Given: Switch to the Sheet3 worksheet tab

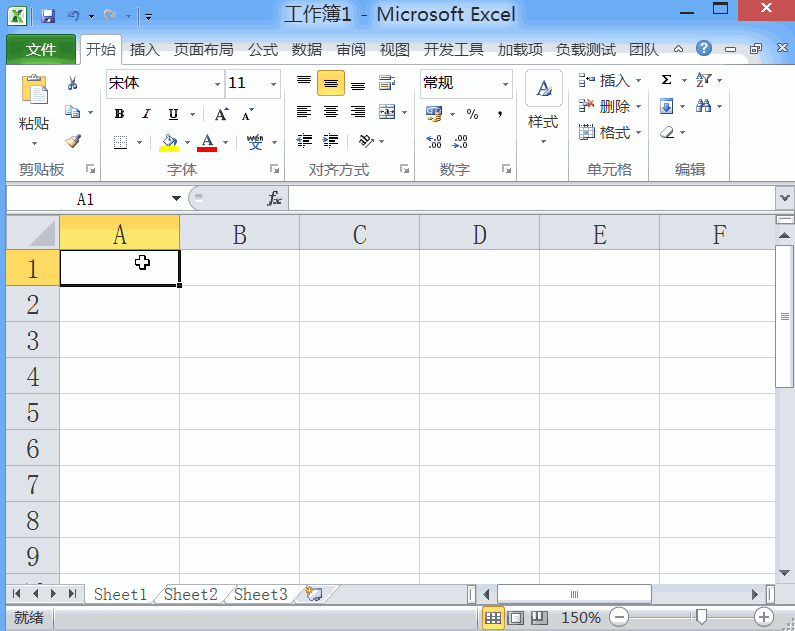Looking at the screenshot, I should point(261,594).
